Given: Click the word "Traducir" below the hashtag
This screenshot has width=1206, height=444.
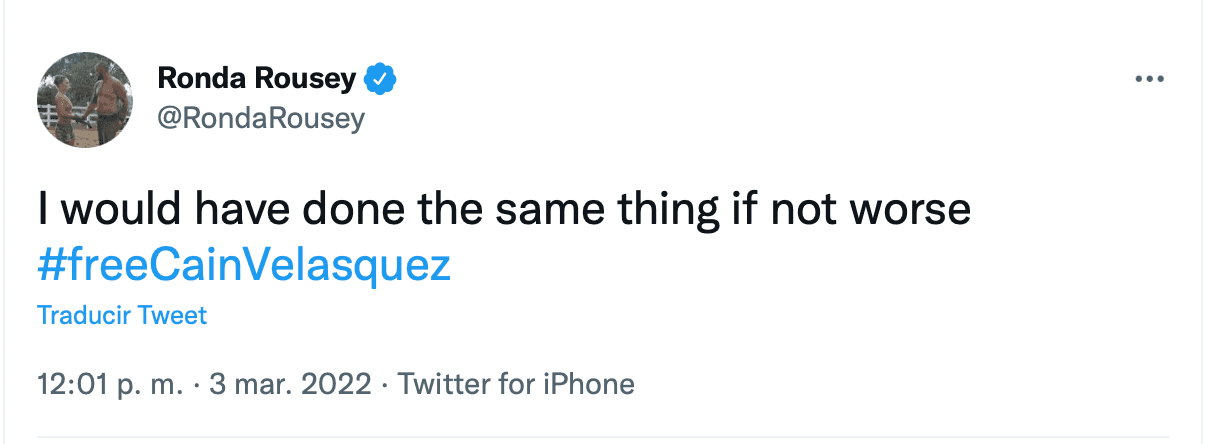Looking at the screenshot, I should click(x=83, y=316).
